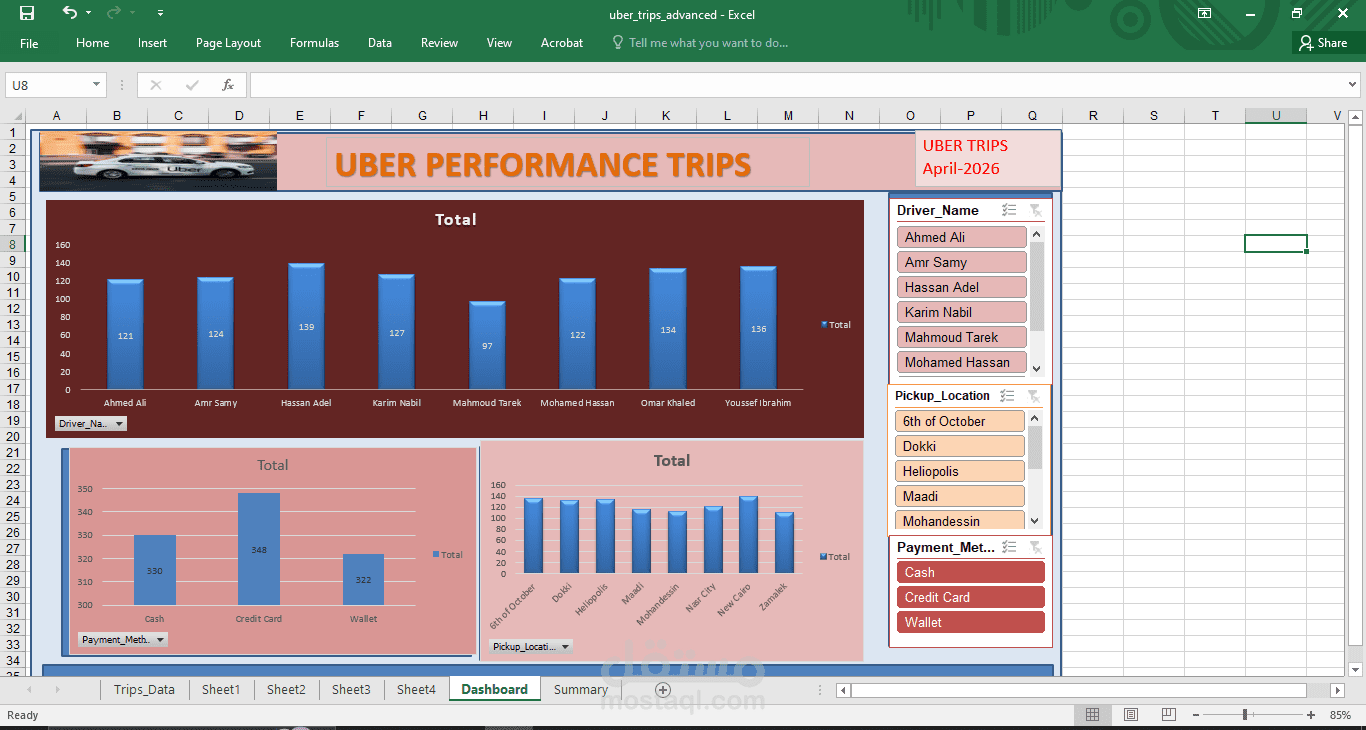Clear filter on Driver_Name slicer
Image resolution: width=1366 pixels, height=730 pixels.
click(x=1035, y=210)
